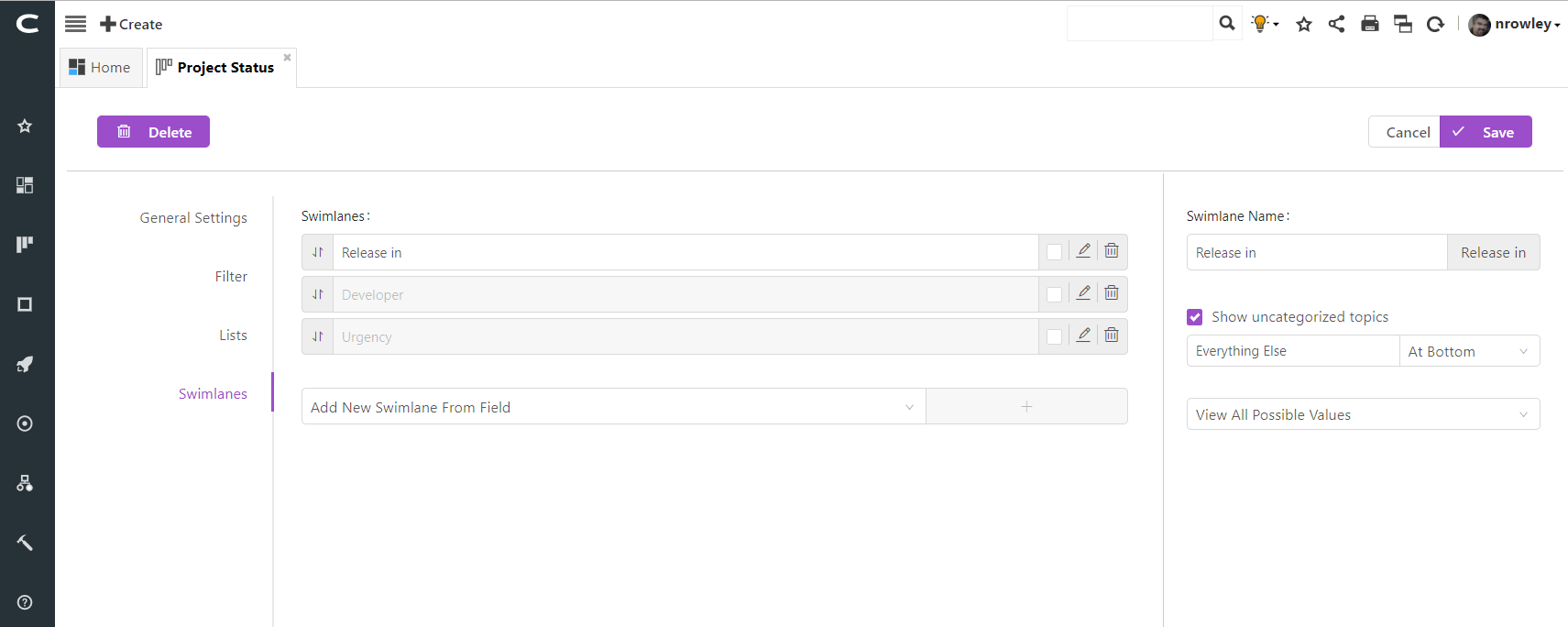Open the Lists settings section
The height and width of the screenshot is (627, 1568).
[233, 335]
